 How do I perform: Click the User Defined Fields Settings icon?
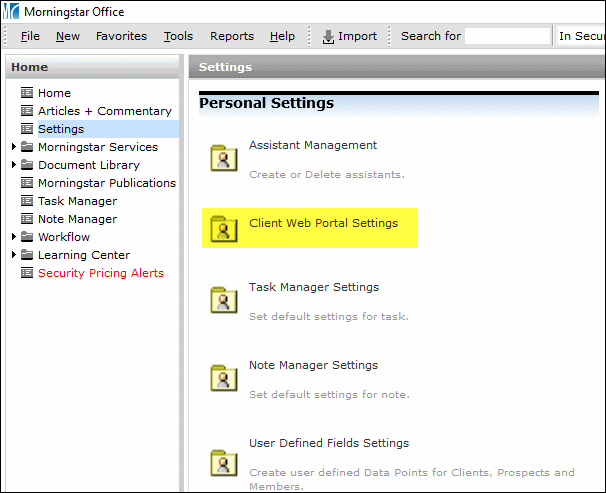click(x=223, y=461)
